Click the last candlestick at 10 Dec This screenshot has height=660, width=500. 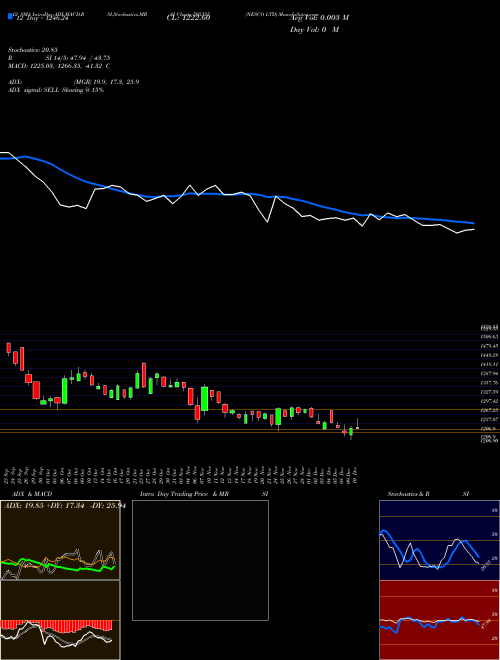[357, 424]
